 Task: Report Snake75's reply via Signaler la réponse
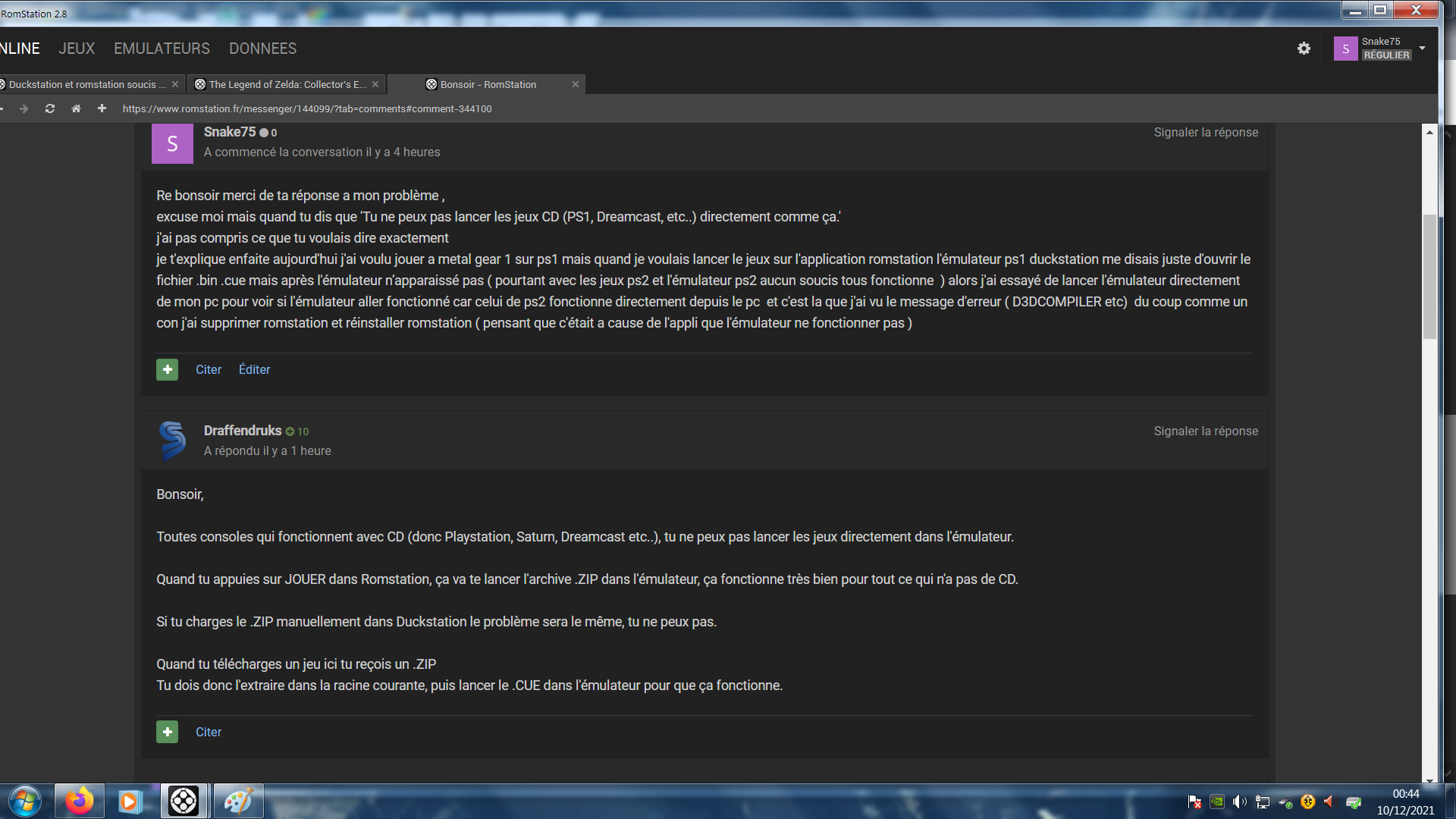(x=1206, y=132)
